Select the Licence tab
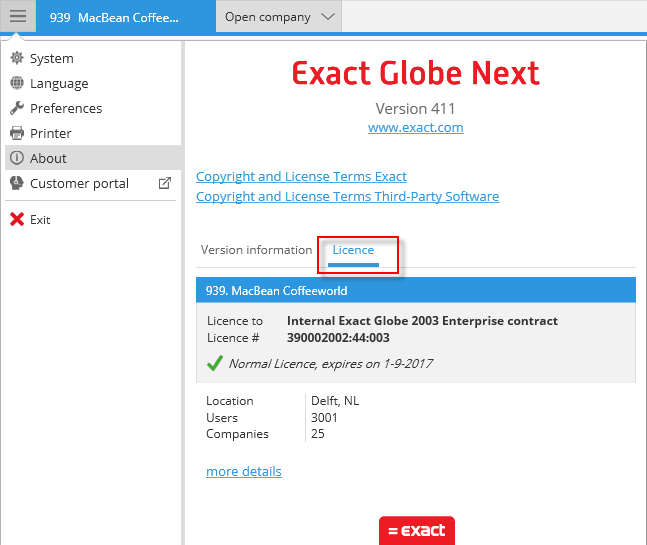This screenshot has width=647, height=545. [x=353, y=250]
